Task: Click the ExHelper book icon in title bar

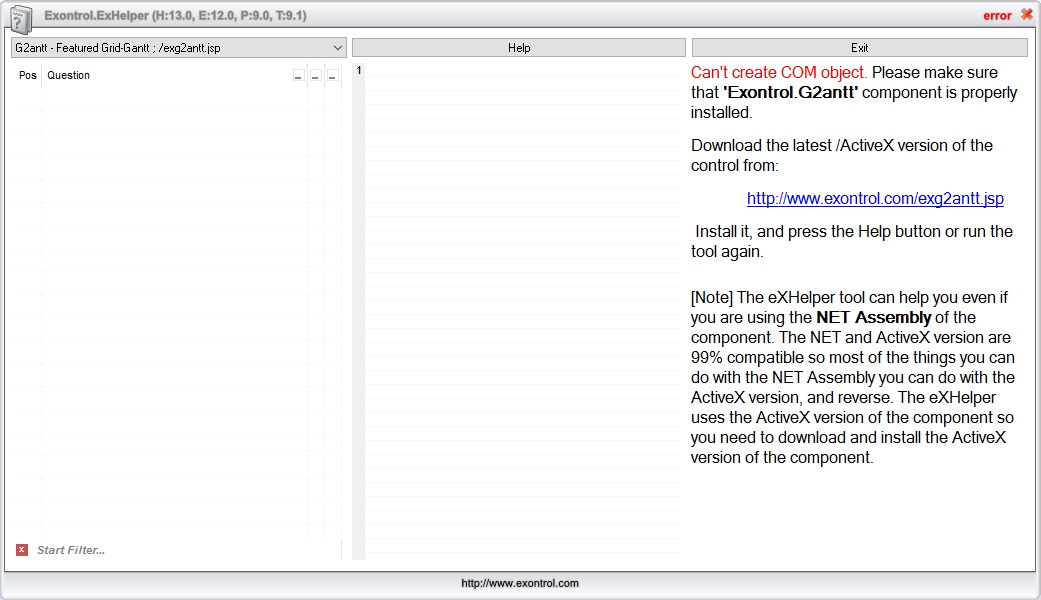Action: pyautogui.click(x=21, y=17)
